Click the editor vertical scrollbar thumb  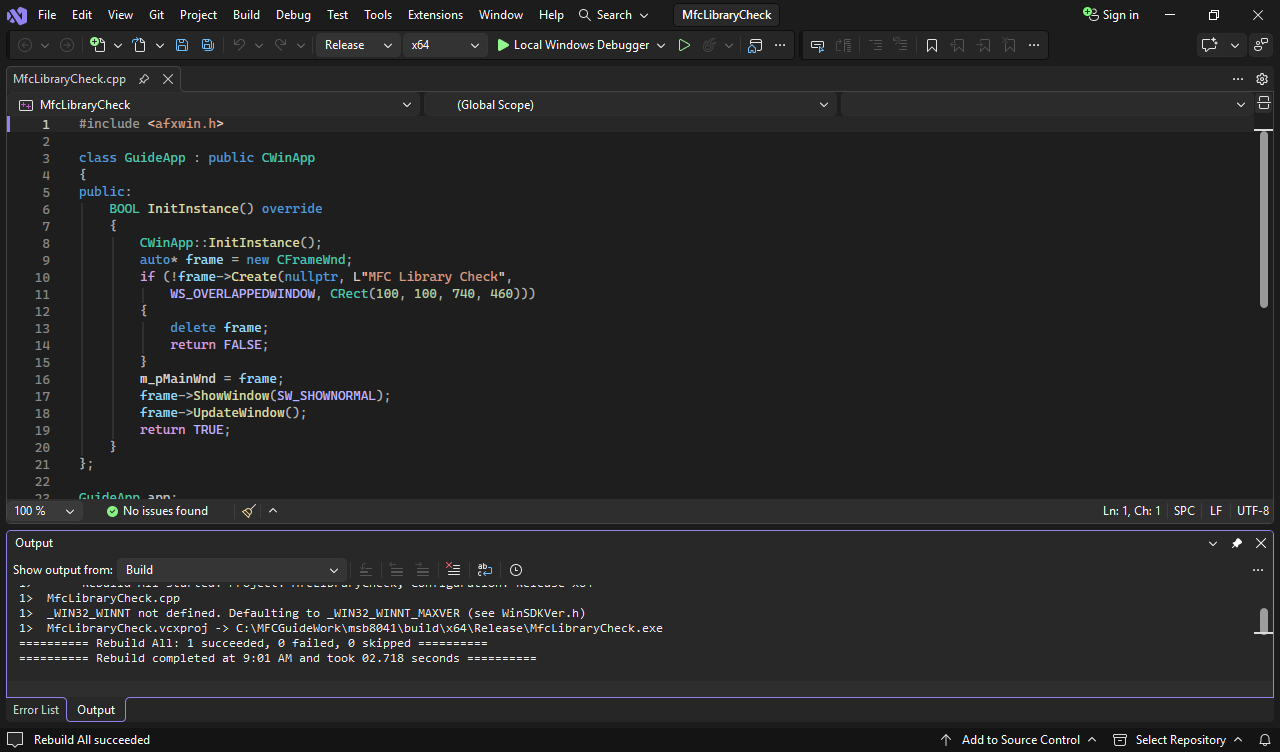tap(1264, 219)
